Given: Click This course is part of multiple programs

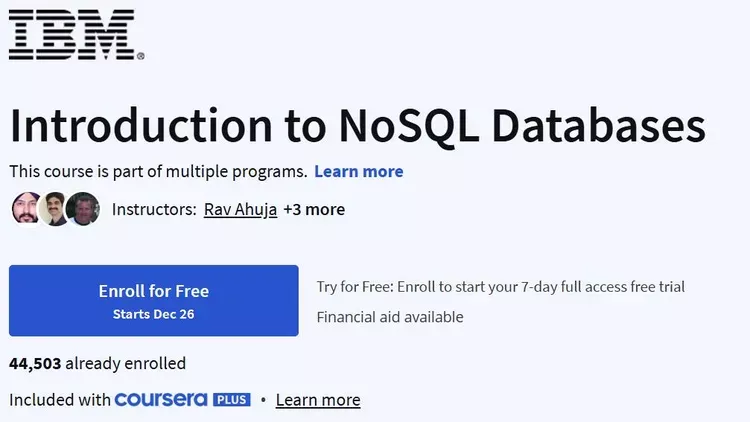Looking at the screenshot, I should click(158, 171).
